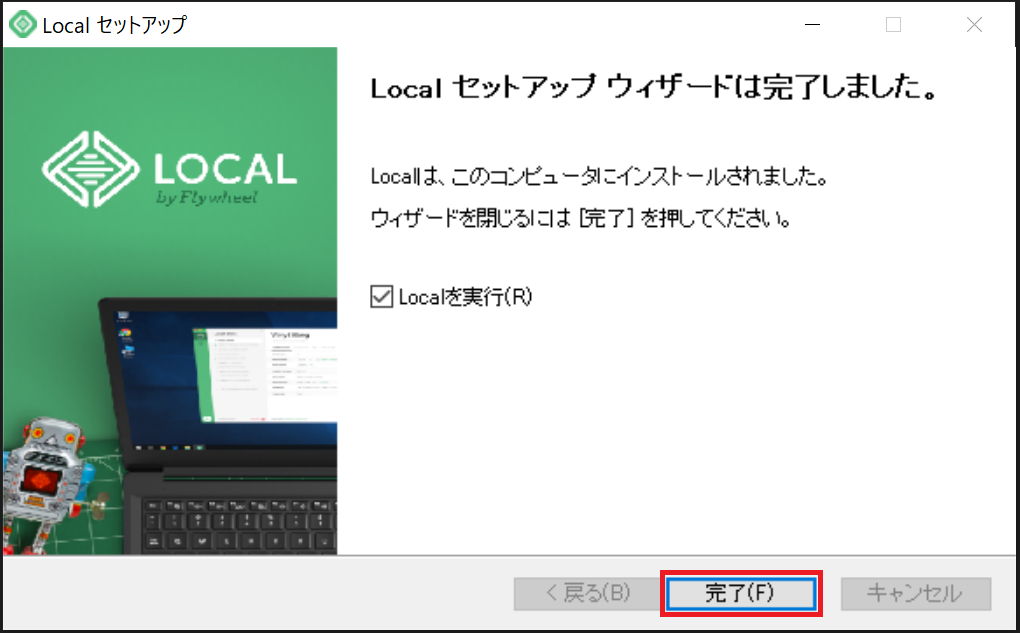This screenshot has height=633, width=1020.
Task: Click the キャンセル cancel button
Action: click(915, 593)
